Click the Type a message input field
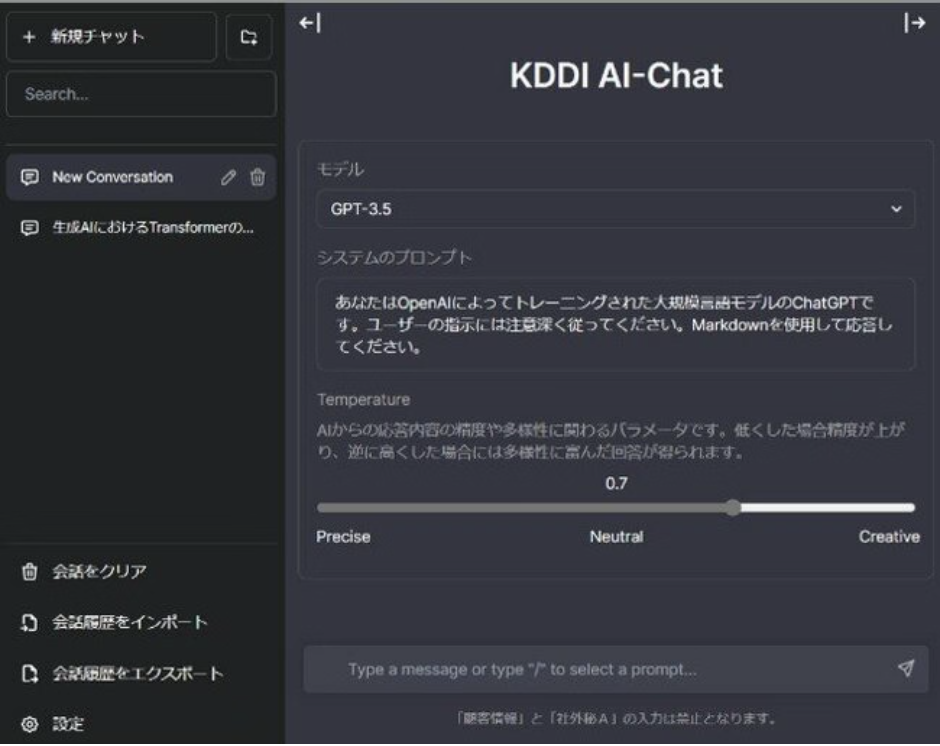This screenshot has width=940, height=746. (x=600, y=669)
